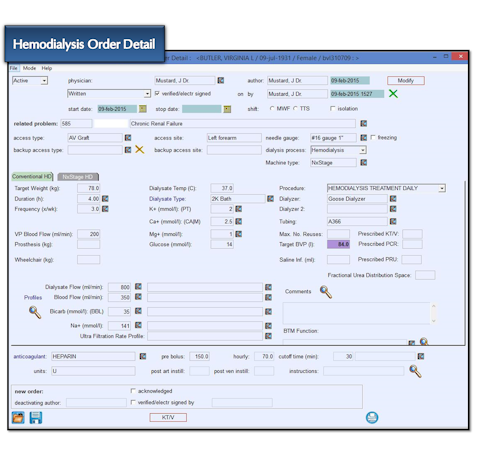Switch to the NxStage HD tab
This screenshot has width=477, height=450.
coord(78,177)
